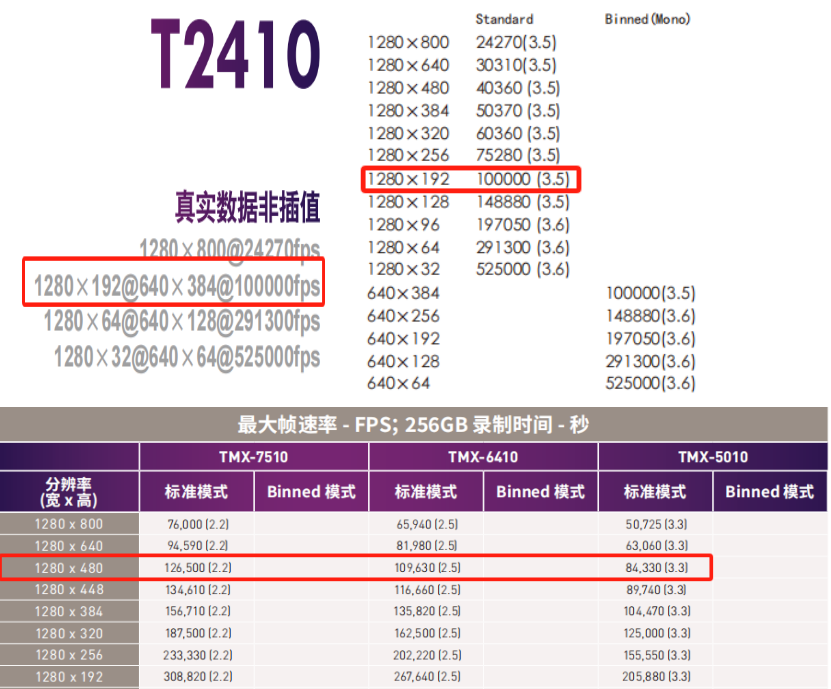Image resolution: width=831 pixels, height=689 pixels.
Task: Select the TMX-5010 column header
Action: pos(713,457)
